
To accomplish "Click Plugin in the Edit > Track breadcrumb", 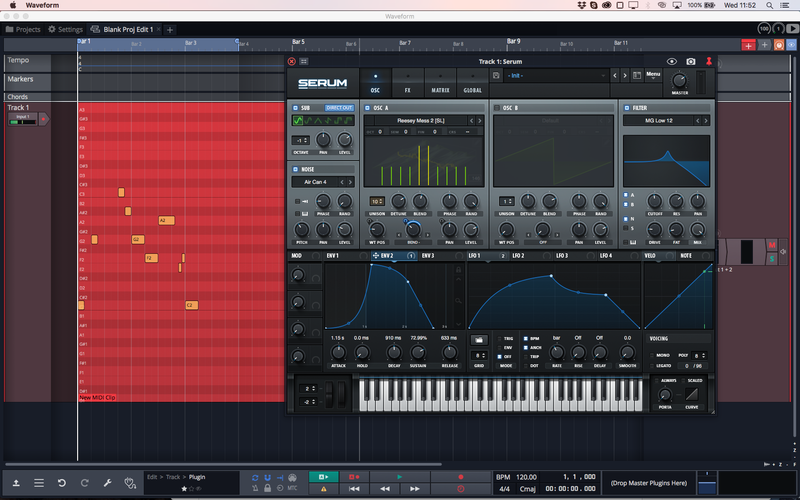I will [197, 478].
